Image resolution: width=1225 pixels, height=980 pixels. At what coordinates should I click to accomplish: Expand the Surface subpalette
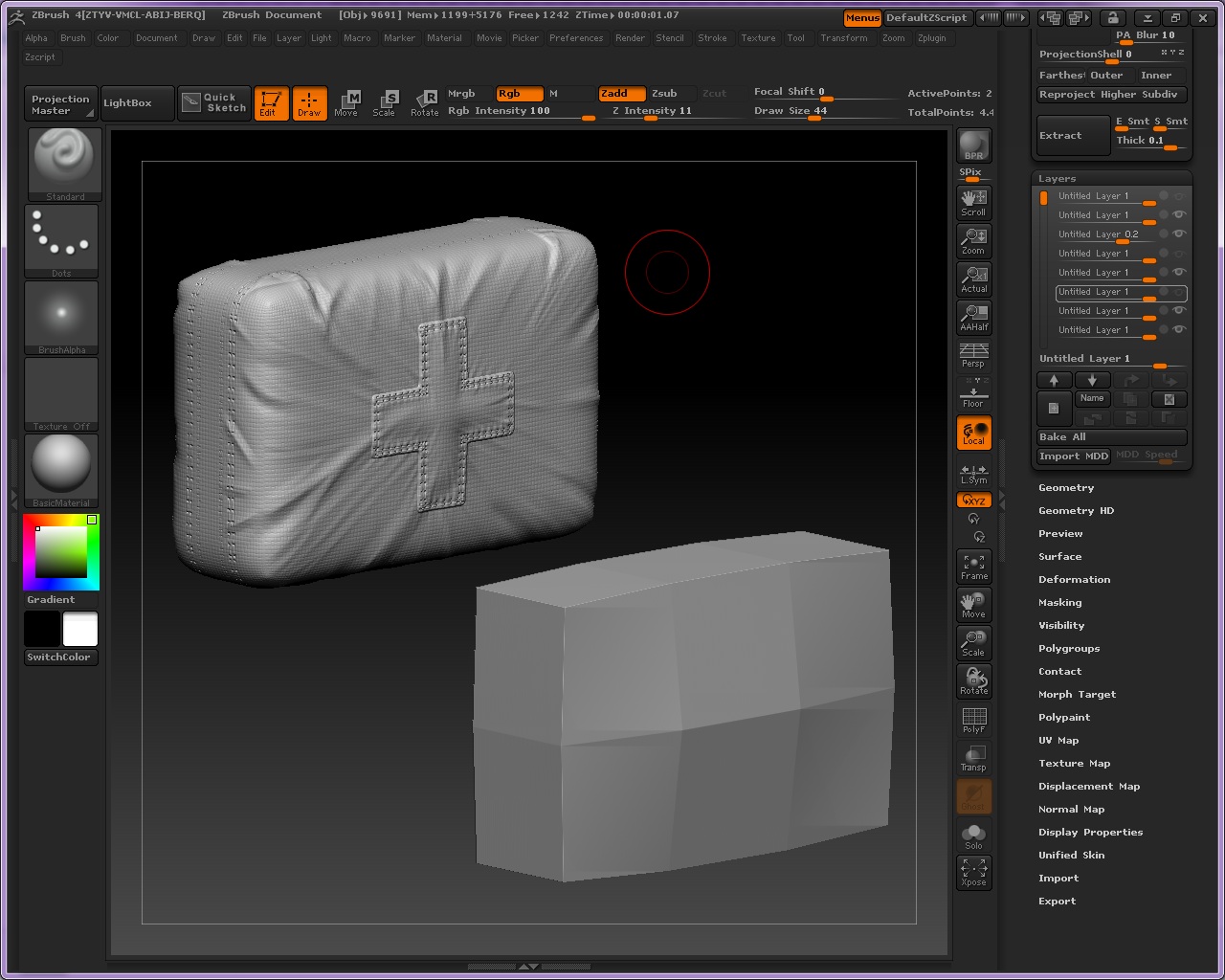click(1060, 557)
